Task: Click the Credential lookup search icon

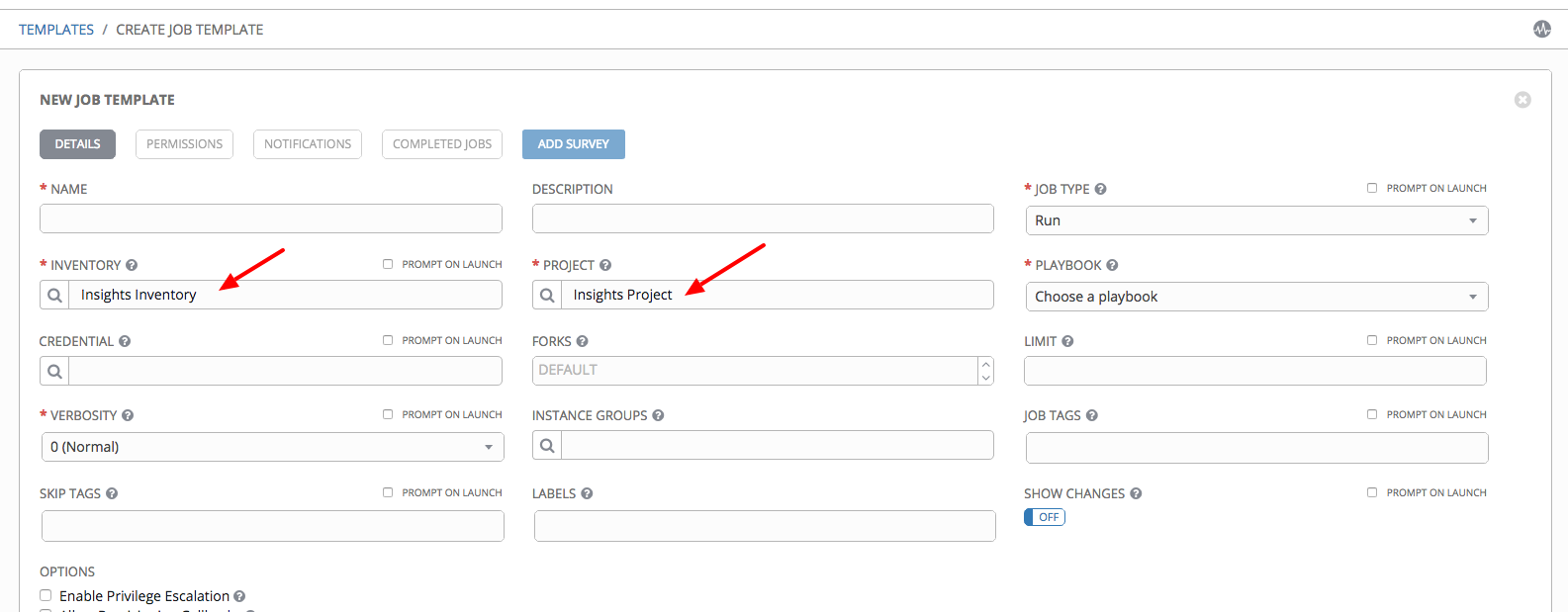Action: 54,371
